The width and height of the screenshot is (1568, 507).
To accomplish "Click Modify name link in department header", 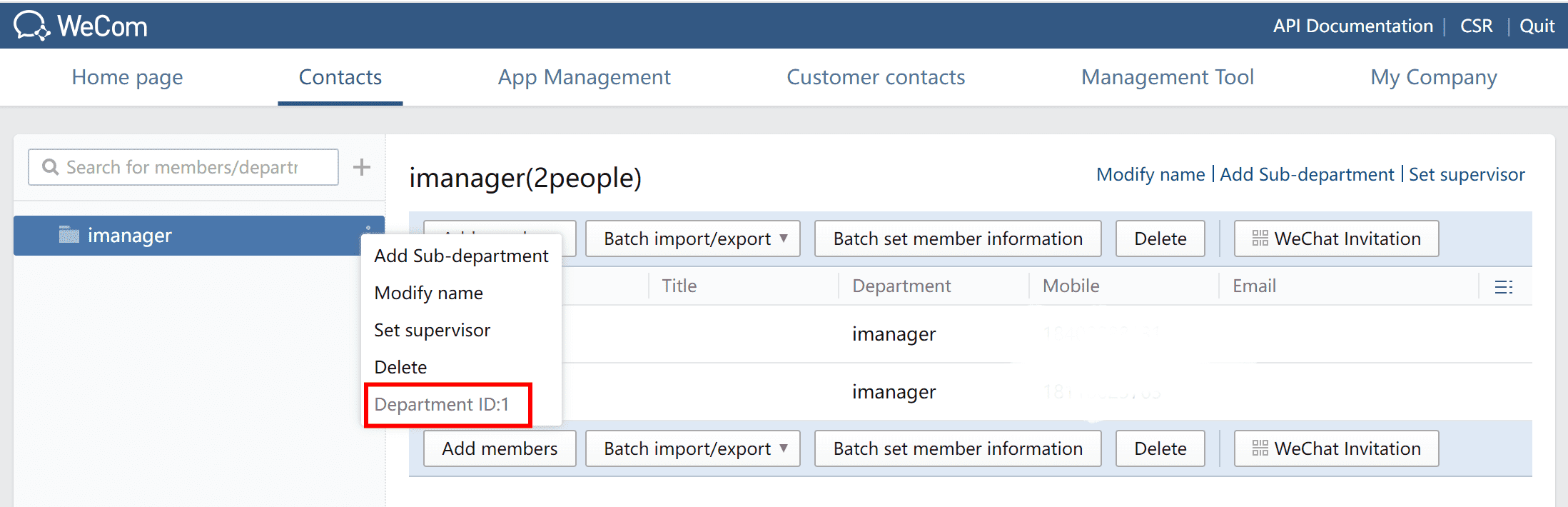I will 1150,174.
